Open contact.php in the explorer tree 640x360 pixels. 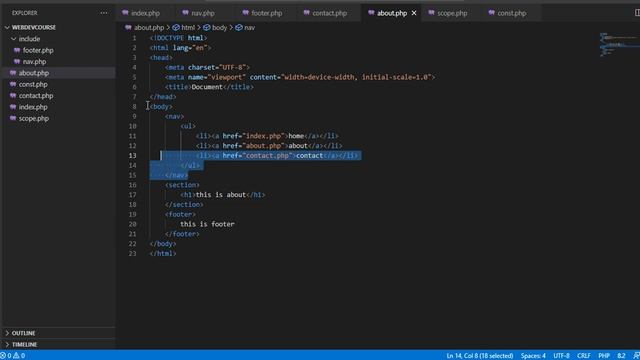tap(36, 96)
